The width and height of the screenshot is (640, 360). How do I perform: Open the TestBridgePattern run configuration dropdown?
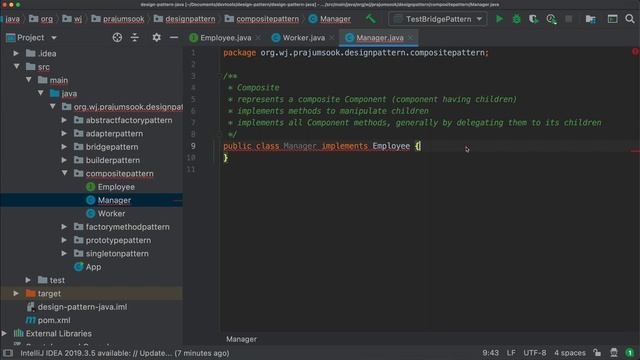point(438,19)
